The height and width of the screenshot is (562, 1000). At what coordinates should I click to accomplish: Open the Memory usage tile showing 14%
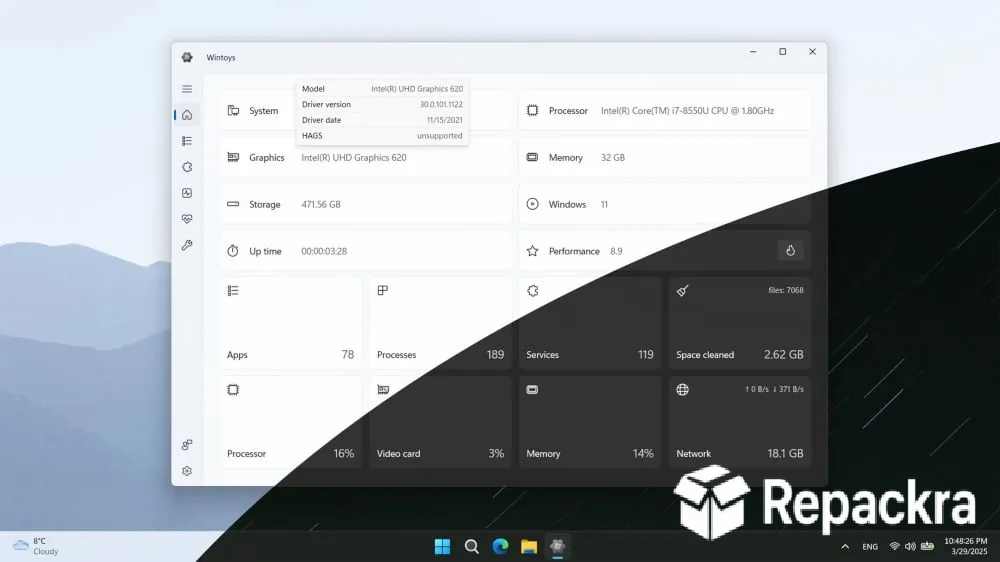click(589, 422)
